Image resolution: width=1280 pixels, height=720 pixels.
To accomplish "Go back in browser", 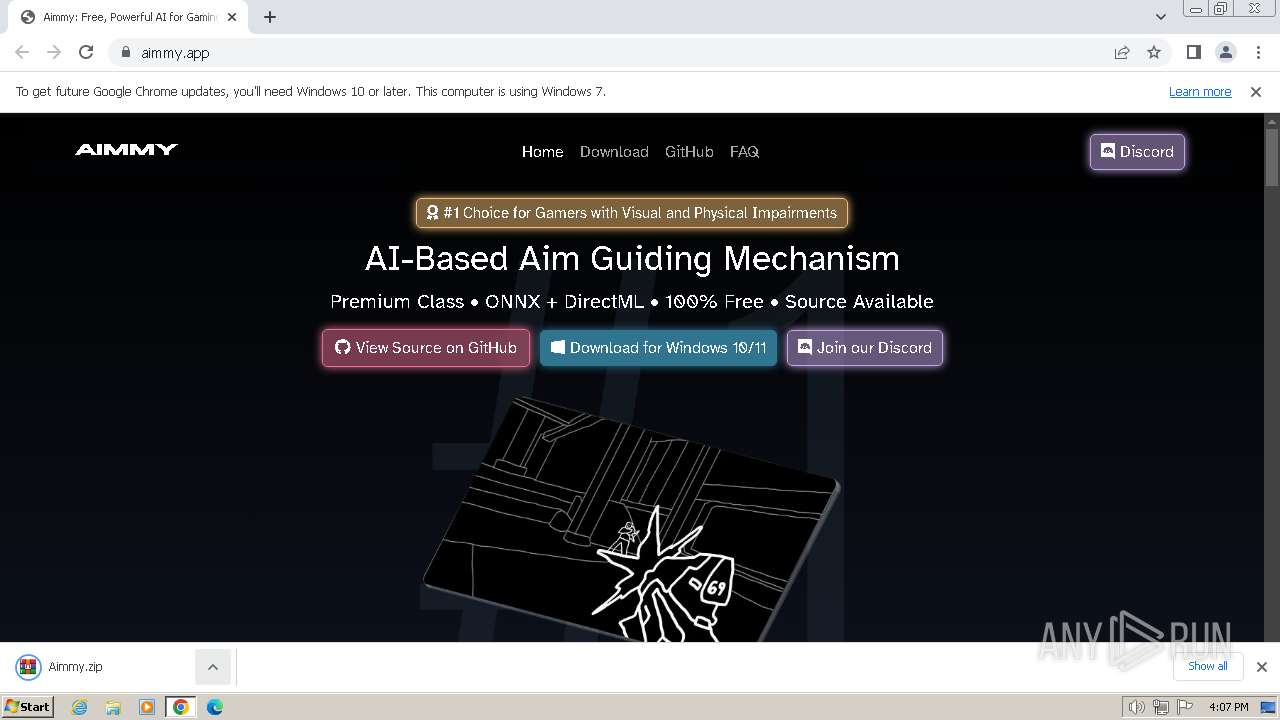I will pyautogui.click(x=22, y=53).
